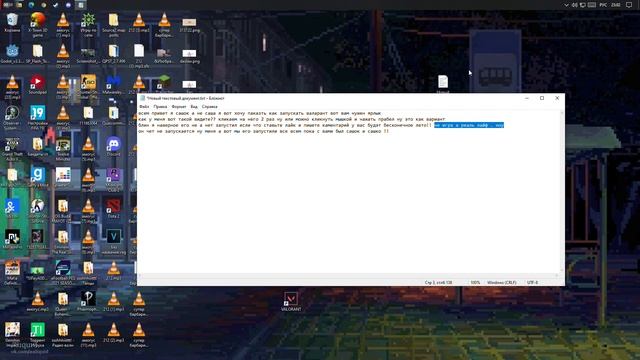640x360 pixels.
Task: Open the Правка menu in Notepad
Action: (160, 107)
